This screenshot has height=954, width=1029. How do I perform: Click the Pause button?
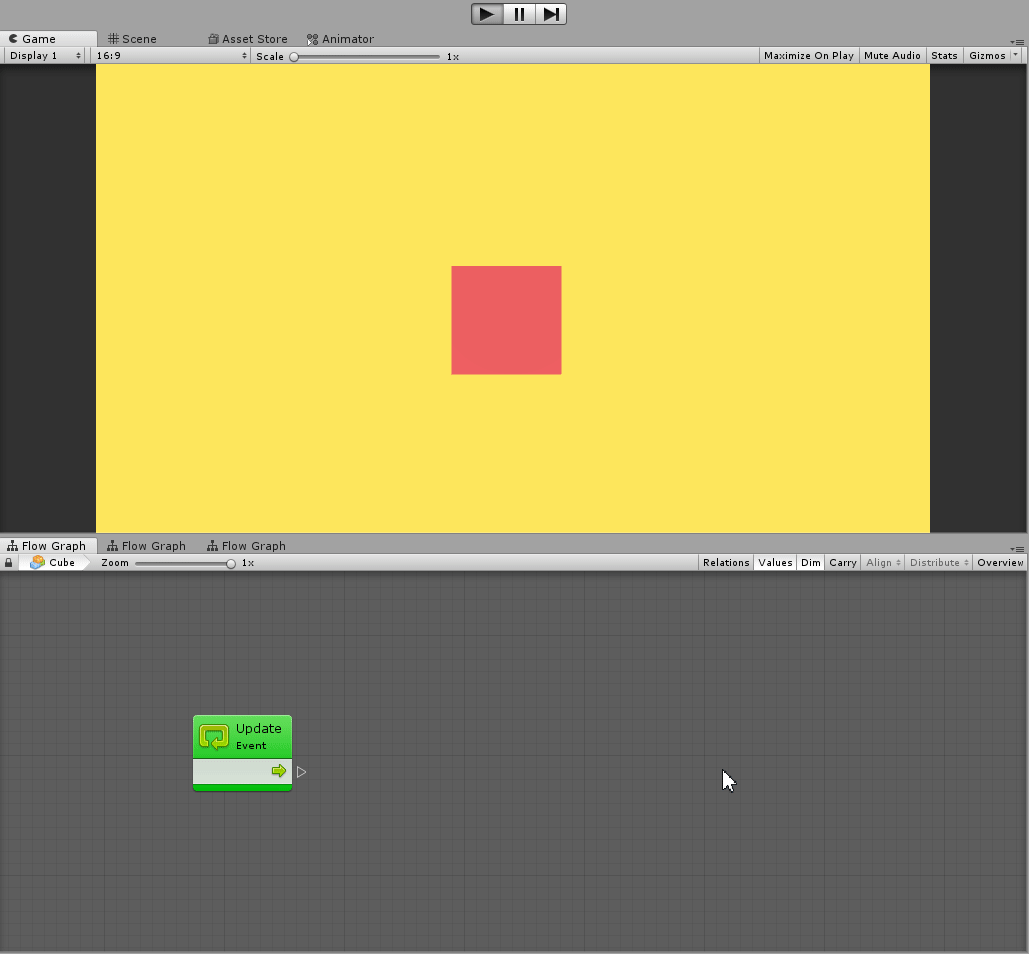(519, 14)
